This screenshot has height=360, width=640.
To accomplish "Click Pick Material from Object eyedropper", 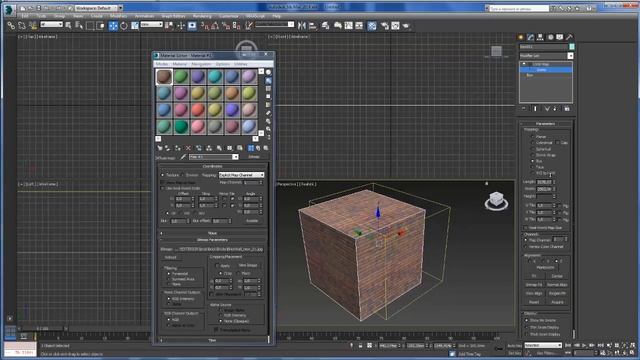I will (x=183, y=157).
